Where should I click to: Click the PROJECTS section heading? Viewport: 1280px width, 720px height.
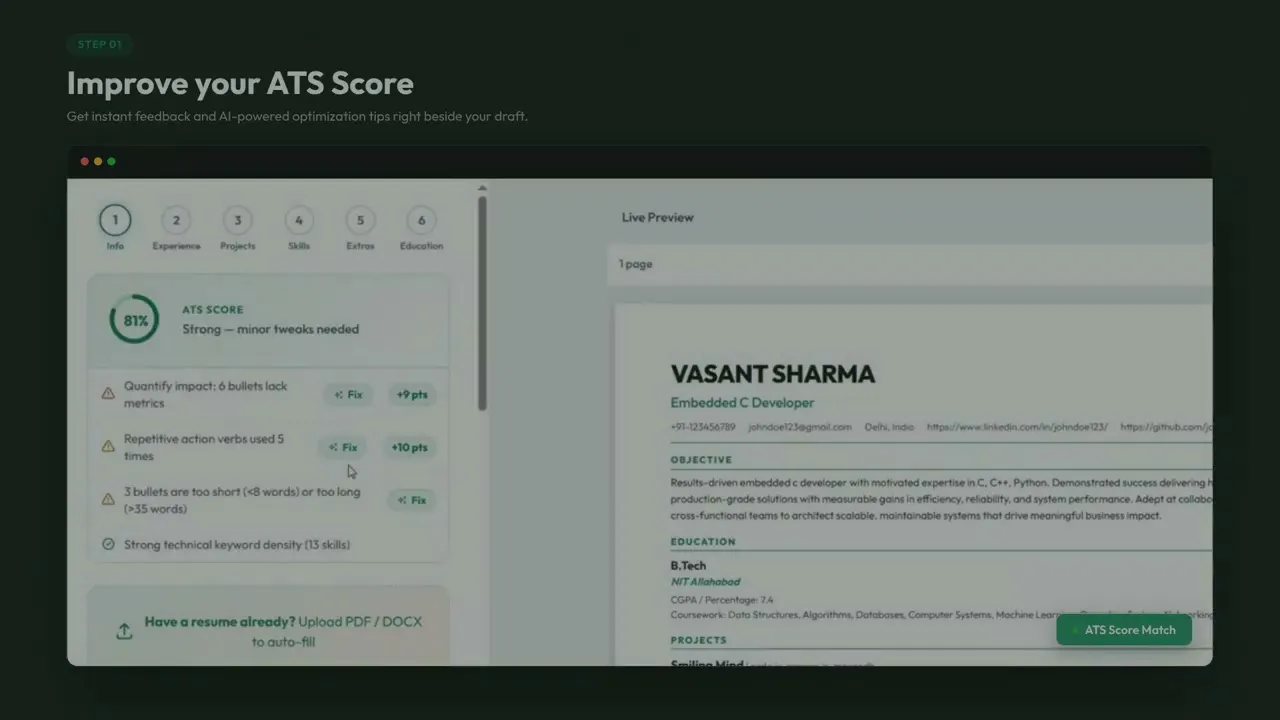pyautogui.click(x=699, y=640)
